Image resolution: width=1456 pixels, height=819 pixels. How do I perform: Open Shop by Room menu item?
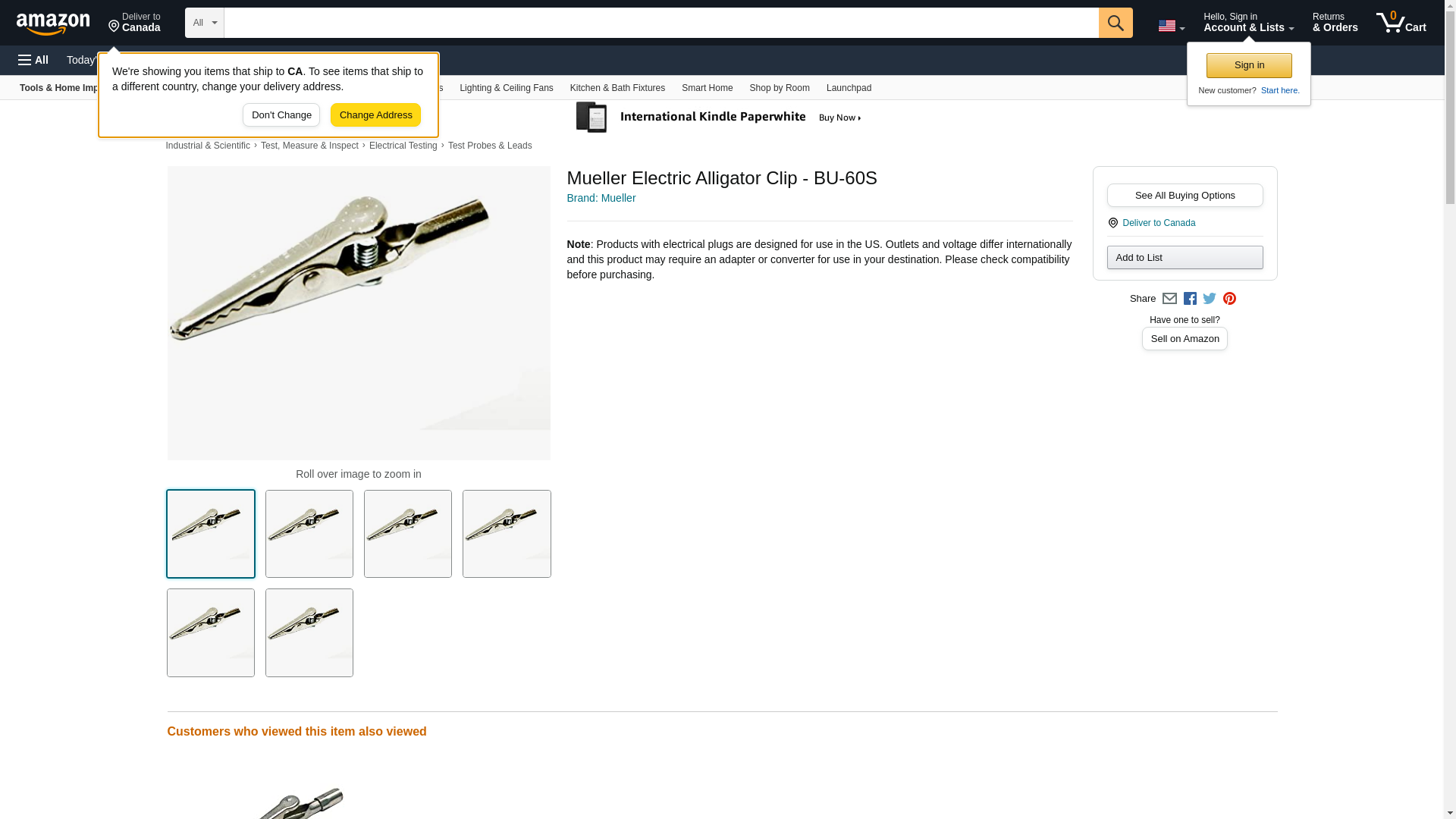(x=780, y=88)
